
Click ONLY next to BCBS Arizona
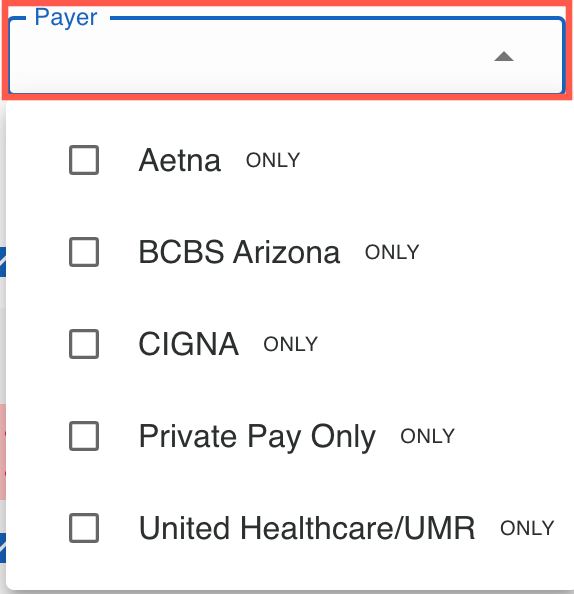click(x=392, y=252)
